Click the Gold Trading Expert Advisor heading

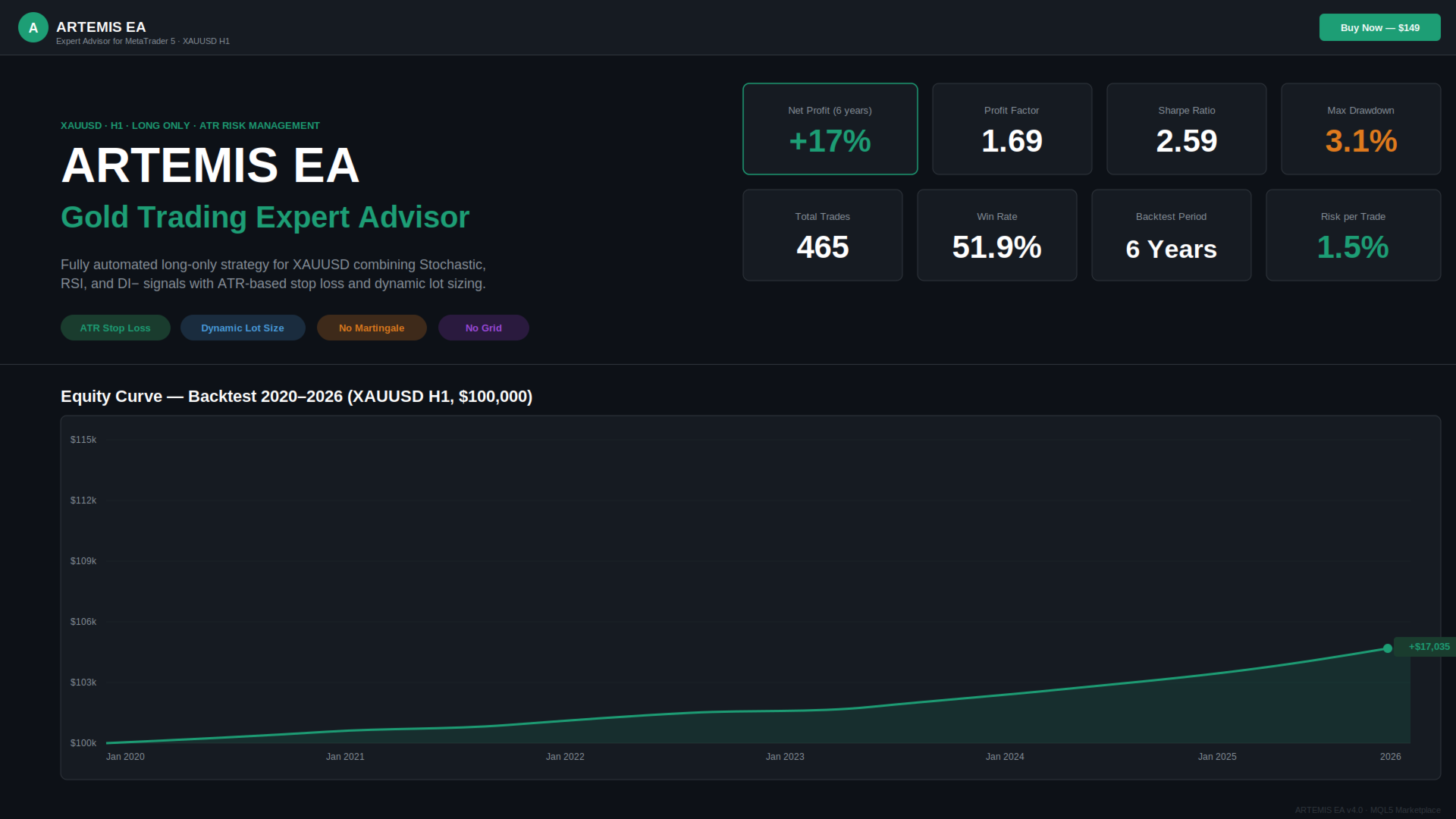coord(265,218)
